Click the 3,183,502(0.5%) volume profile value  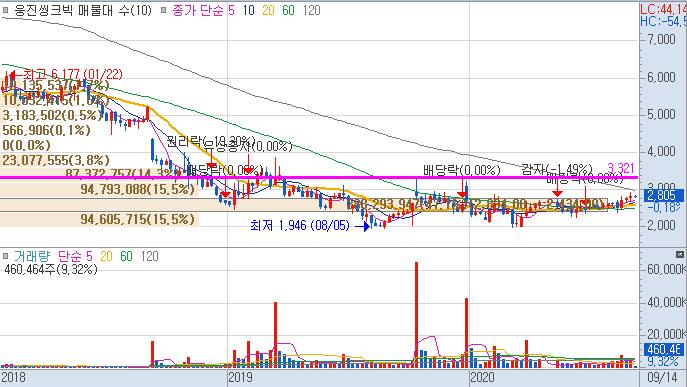(52, 115)
